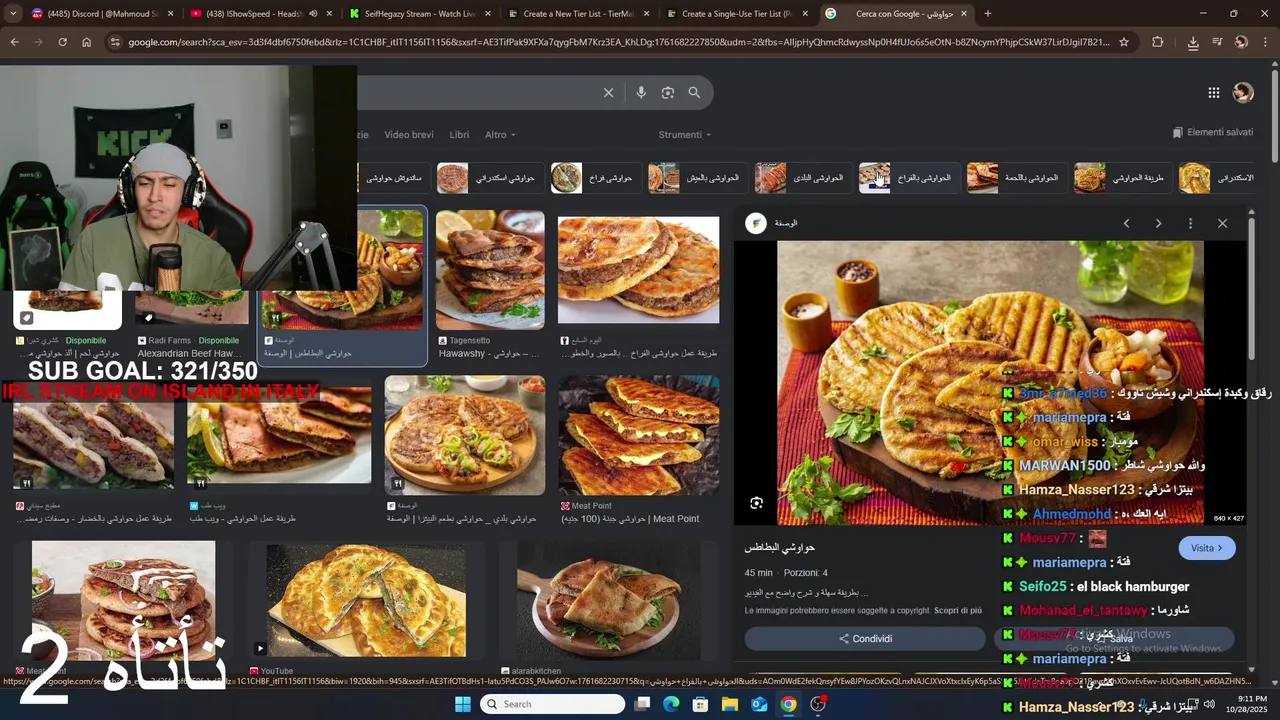Screen dimensions: 1280x720
Task: Open Meat Point hawawshi image result
Action: (x=639, y=436)
